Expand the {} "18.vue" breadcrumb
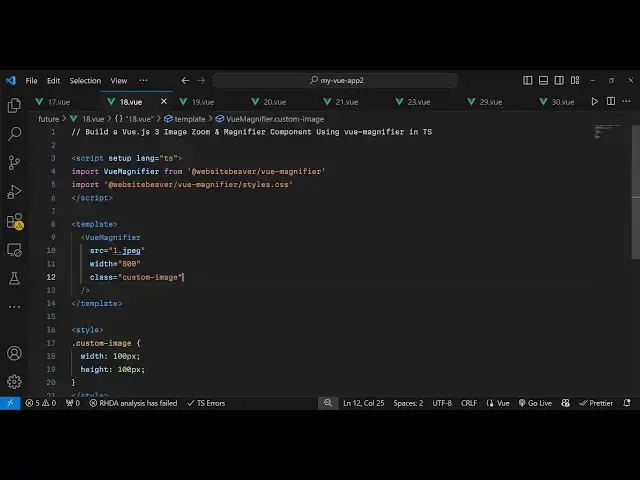 tap(134, 119)
